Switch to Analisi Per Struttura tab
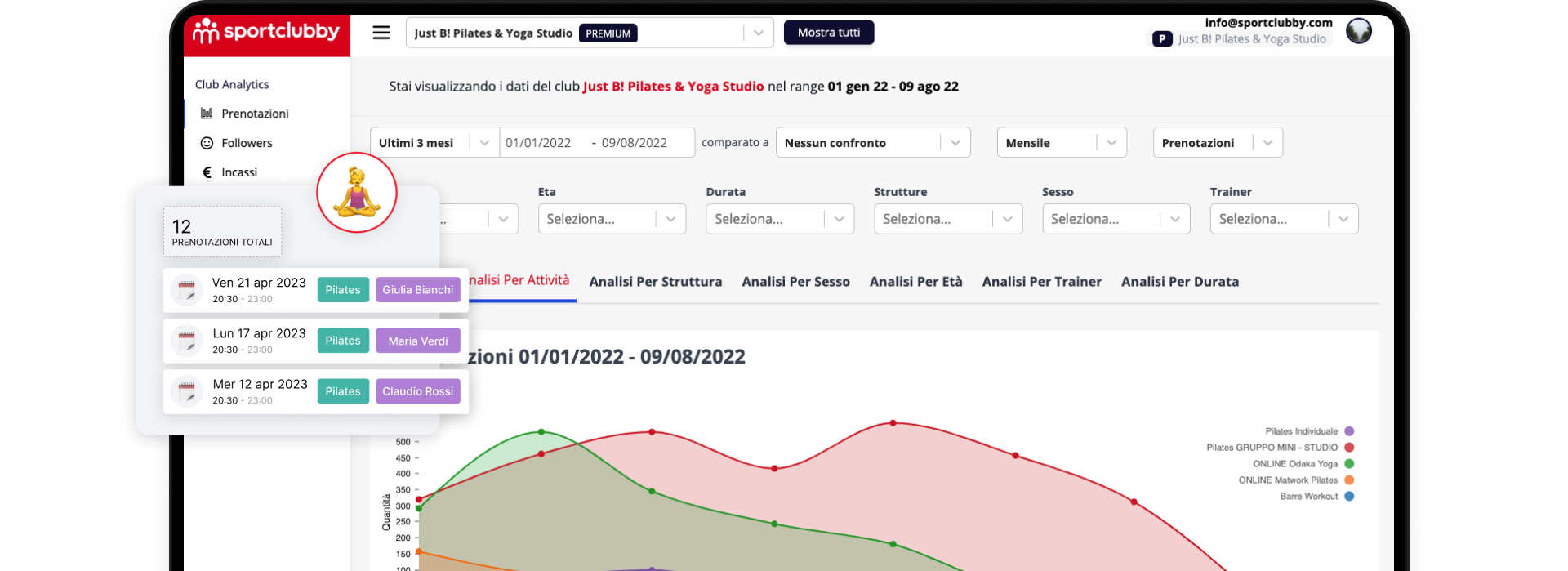The width and height of the screenshot is (1568, 571). [x=656, y=282]
